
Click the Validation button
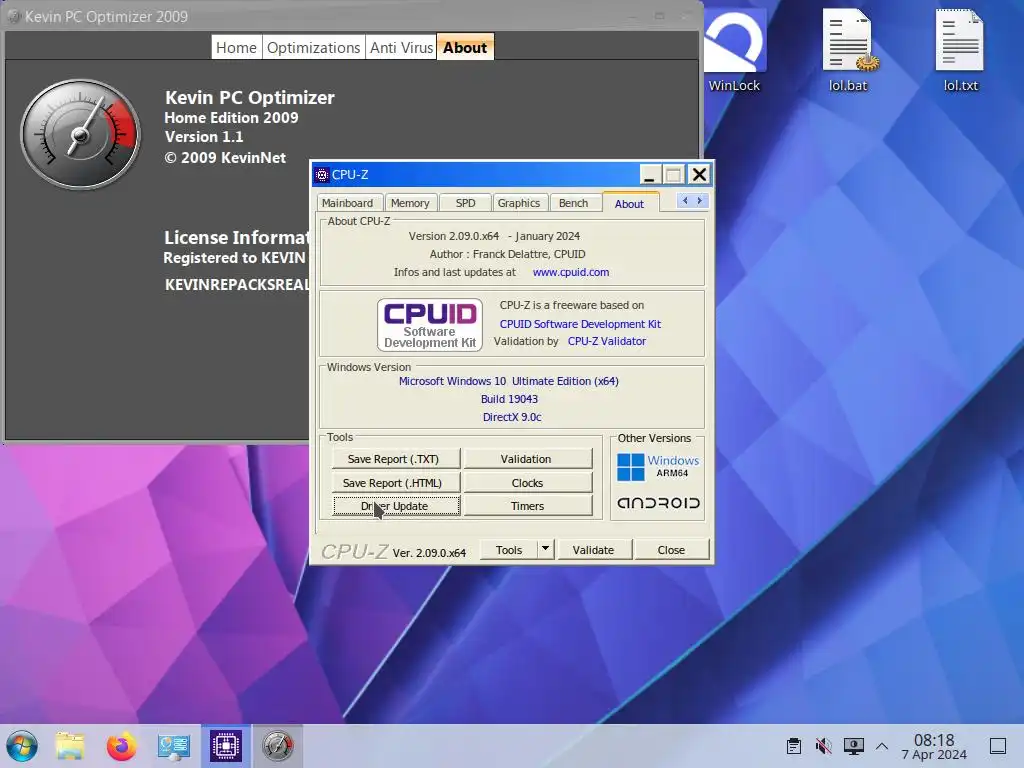pyautogui.click(x=528, y=459)
